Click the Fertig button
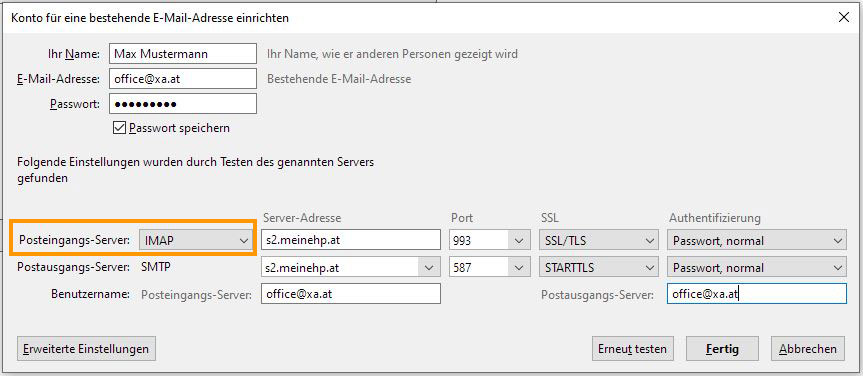 click(x=722, y=349)
